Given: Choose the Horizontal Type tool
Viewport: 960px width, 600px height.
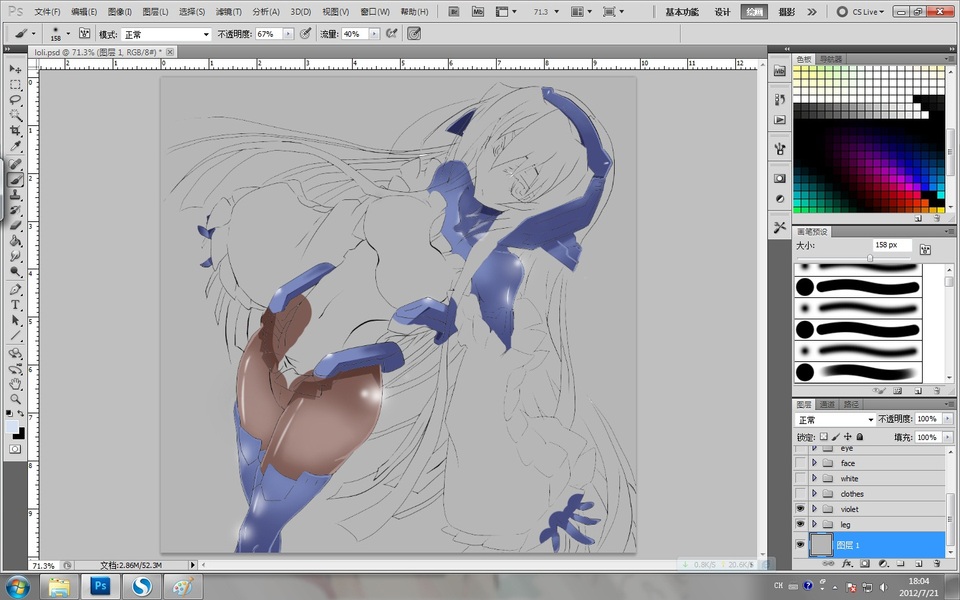Looking at the screenshot, I should click(16, 304).
